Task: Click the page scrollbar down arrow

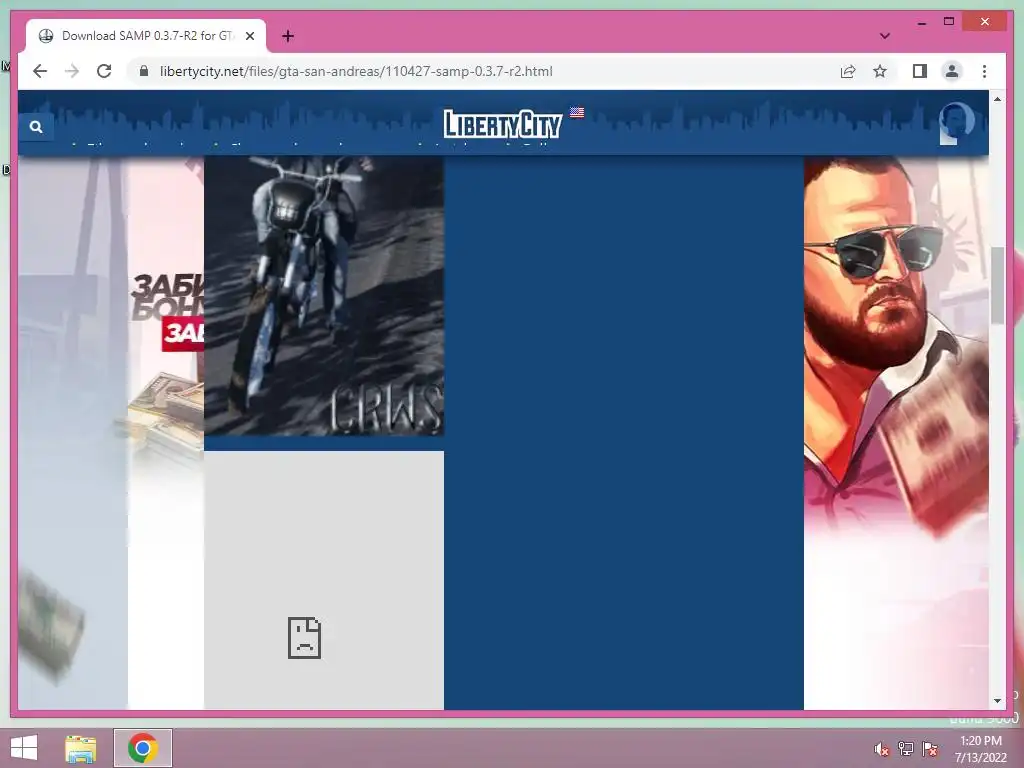Action: click(997, 701)
